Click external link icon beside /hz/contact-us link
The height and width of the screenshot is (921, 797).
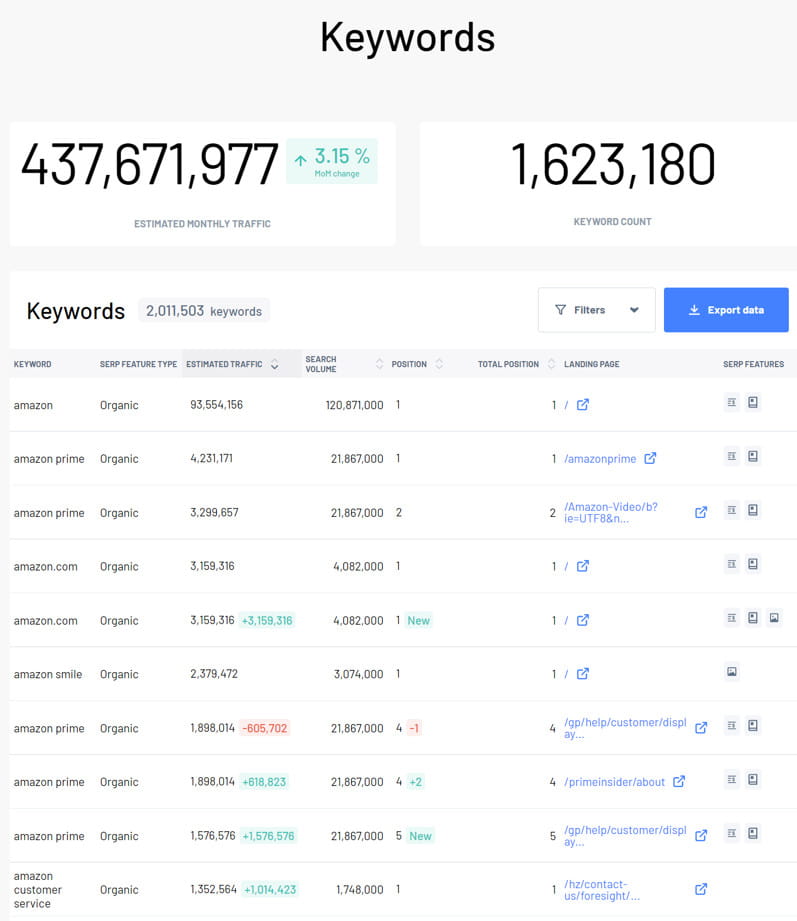701,889
